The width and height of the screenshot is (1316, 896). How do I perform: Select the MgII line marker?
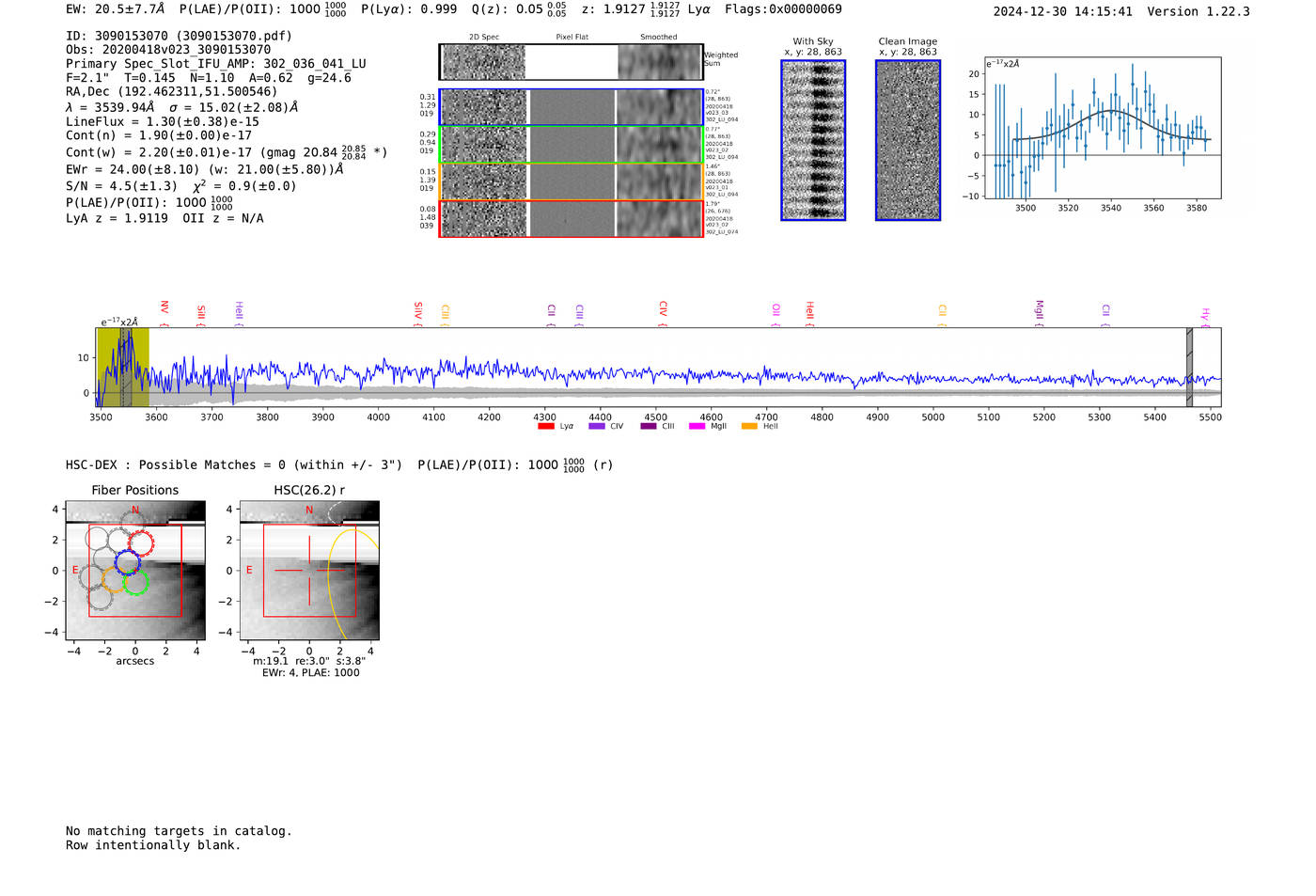coord(1040,313)
